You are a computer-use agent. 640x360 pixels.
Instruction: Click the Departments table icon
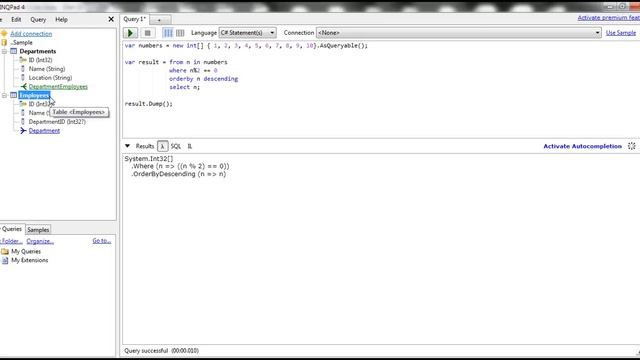click(x=13, y=51)
